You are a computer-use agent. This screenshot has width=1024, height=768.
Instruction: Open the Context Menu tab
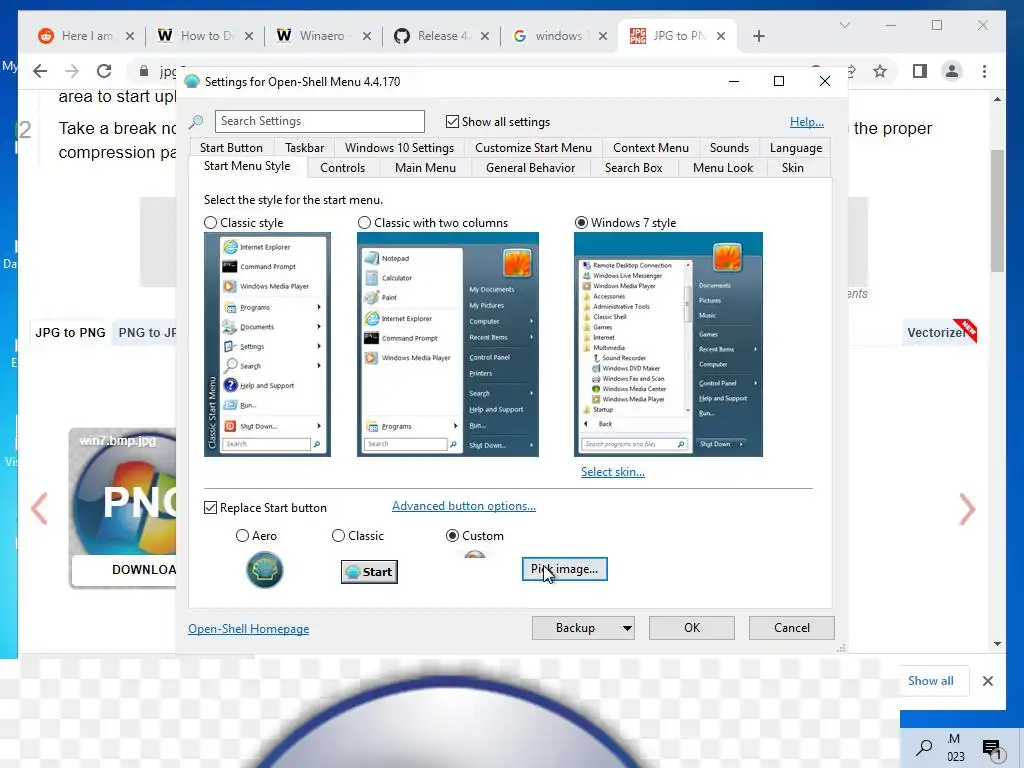(650, 148)
